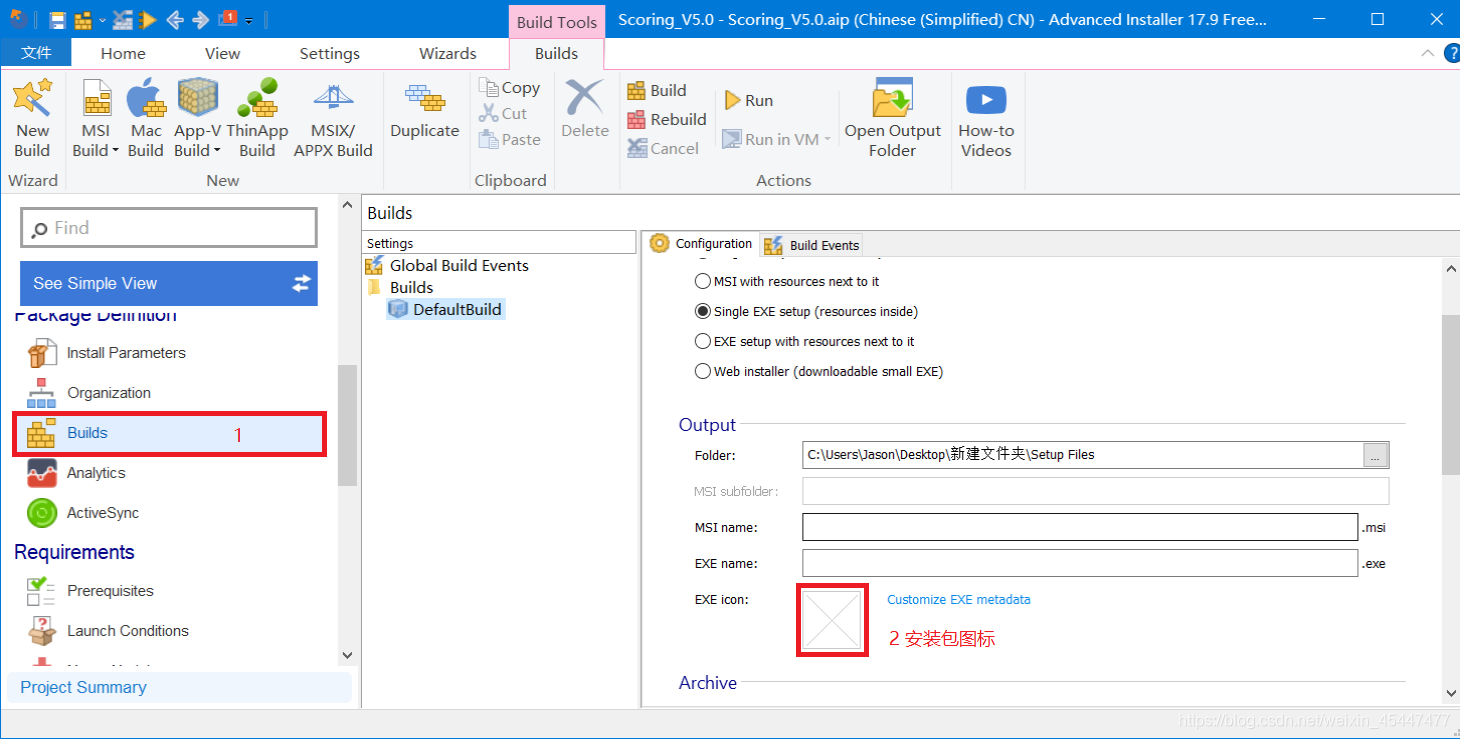Click the Customize EXE metadata link
Image resolution: width=1460 pixels, height=739 pixels.
click(958, 600)
